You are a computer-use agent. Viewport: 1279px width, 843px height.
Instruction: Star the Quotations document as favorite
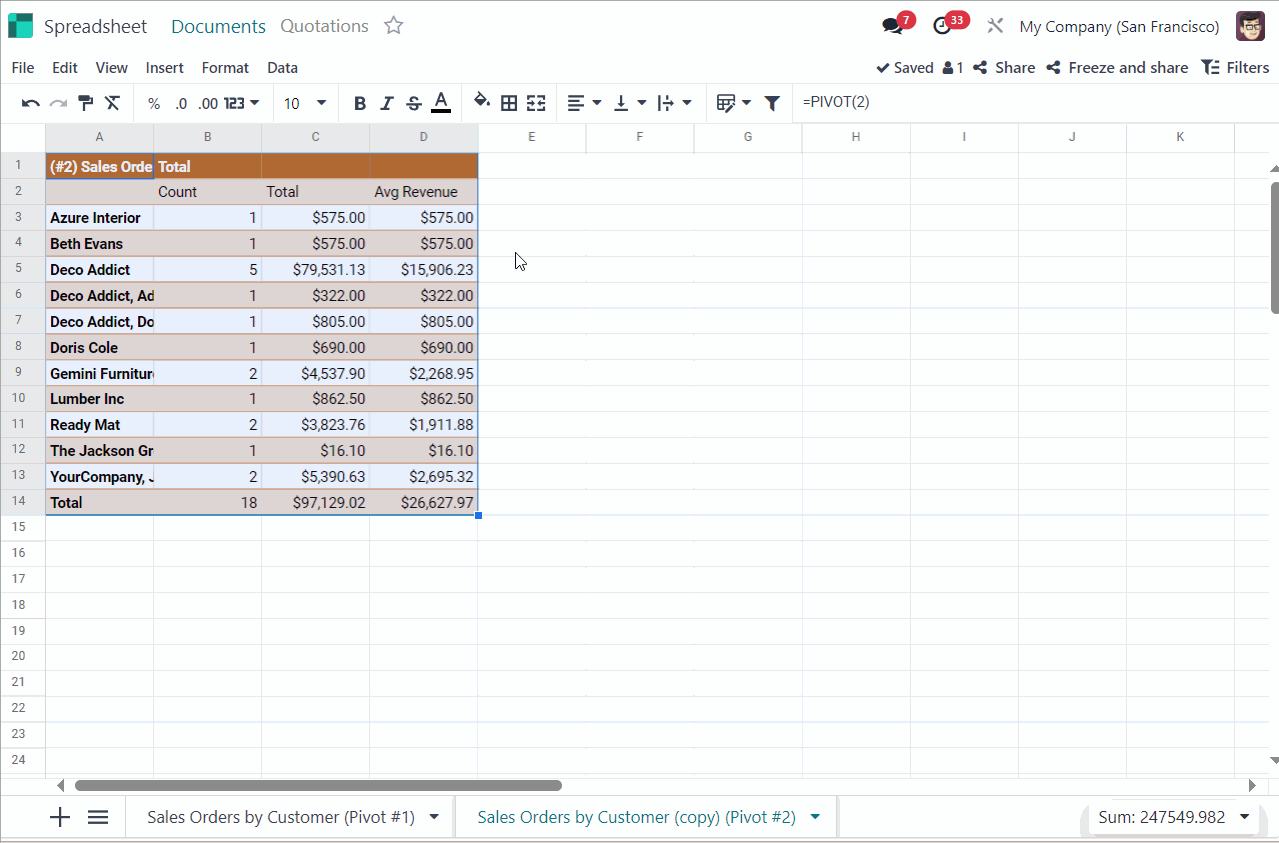point(394,26)
